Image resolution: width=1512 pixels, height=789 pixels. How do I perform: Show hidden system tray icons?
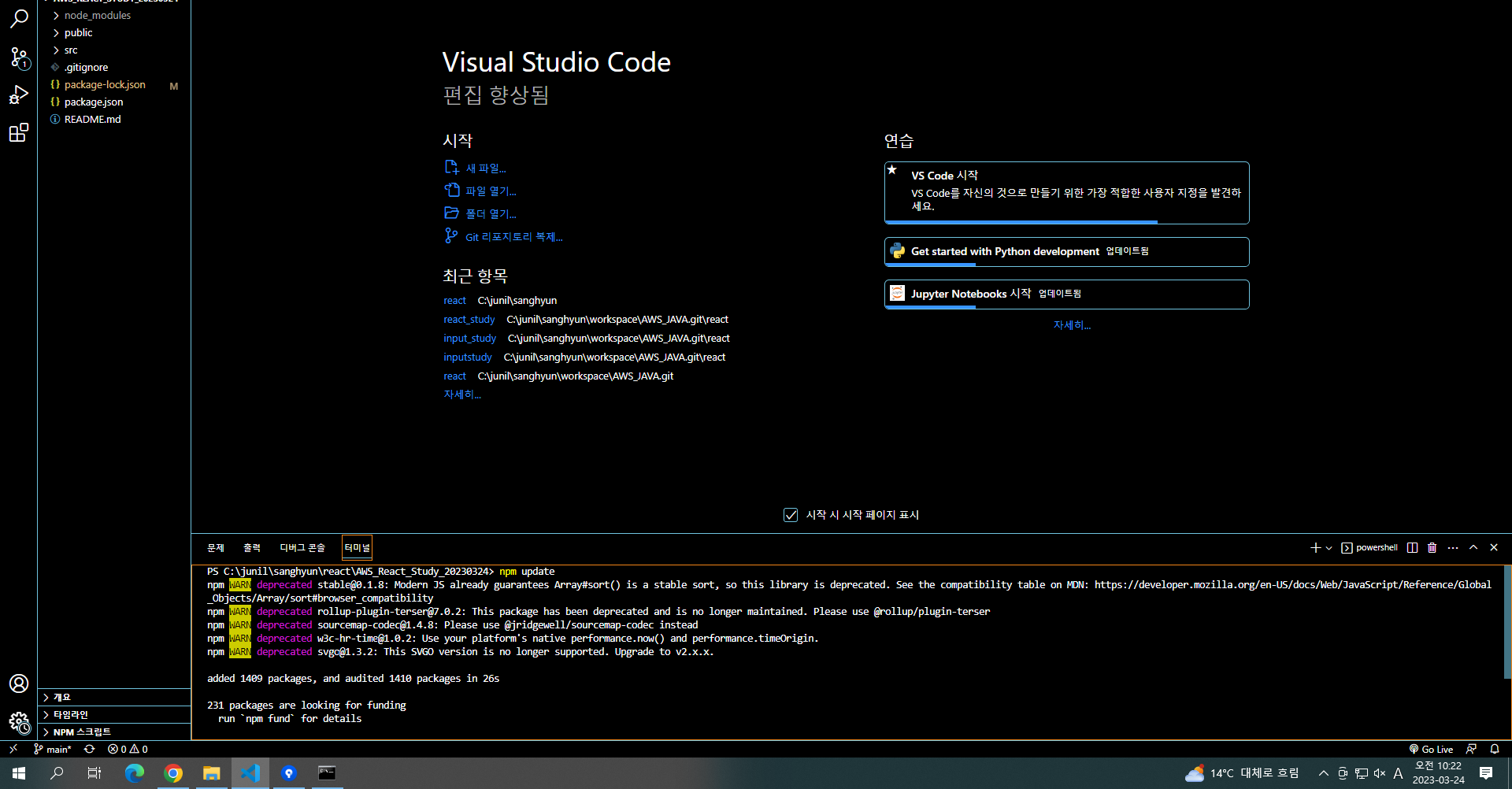(1323, 773)
